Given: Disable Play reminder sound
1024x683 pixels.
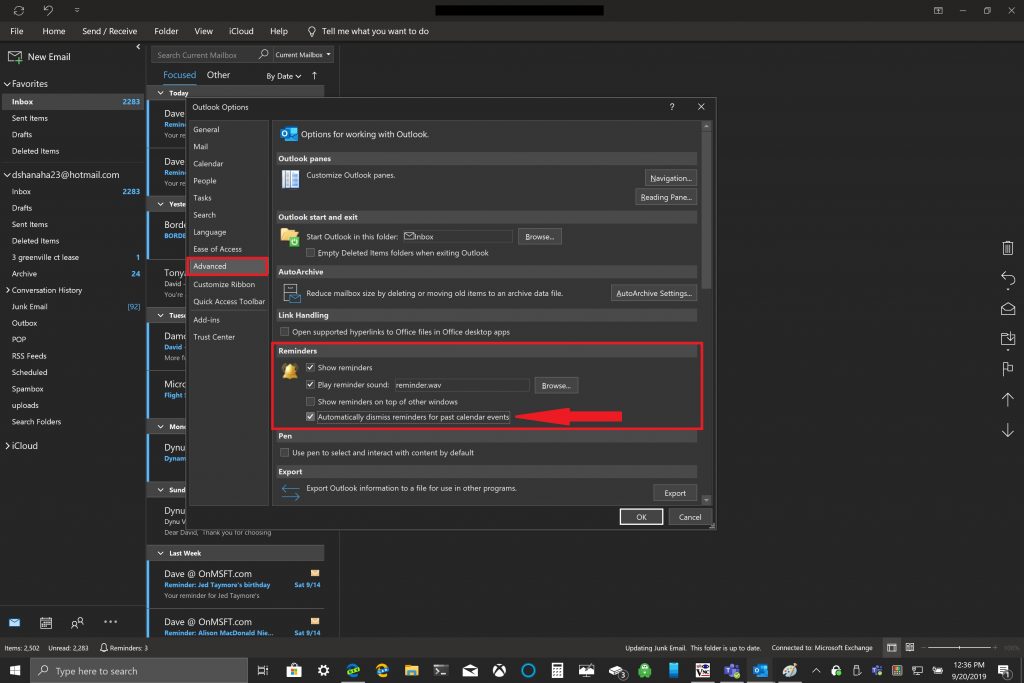Looking at the screenshot, I should pyautogui.click(x=312, y=384).
